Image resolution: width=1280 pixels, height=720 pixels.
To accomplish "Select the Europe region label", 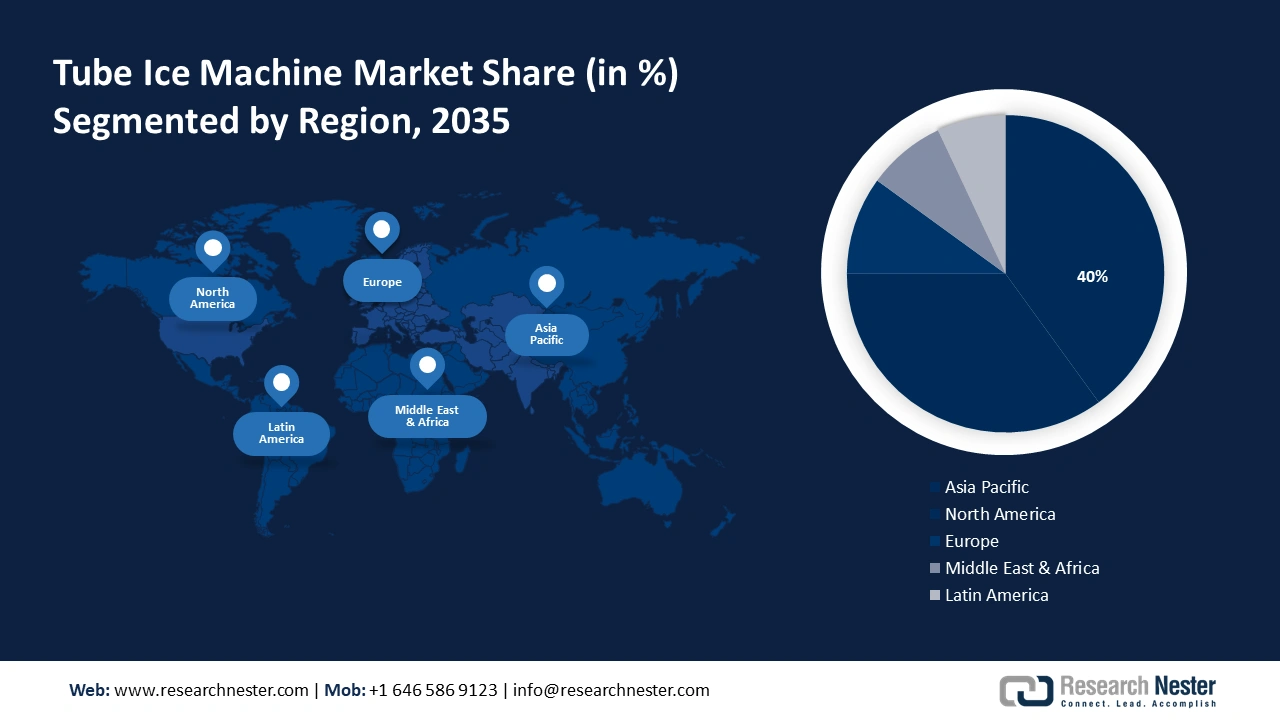I will pyautogui.click(x=382, y=282).
